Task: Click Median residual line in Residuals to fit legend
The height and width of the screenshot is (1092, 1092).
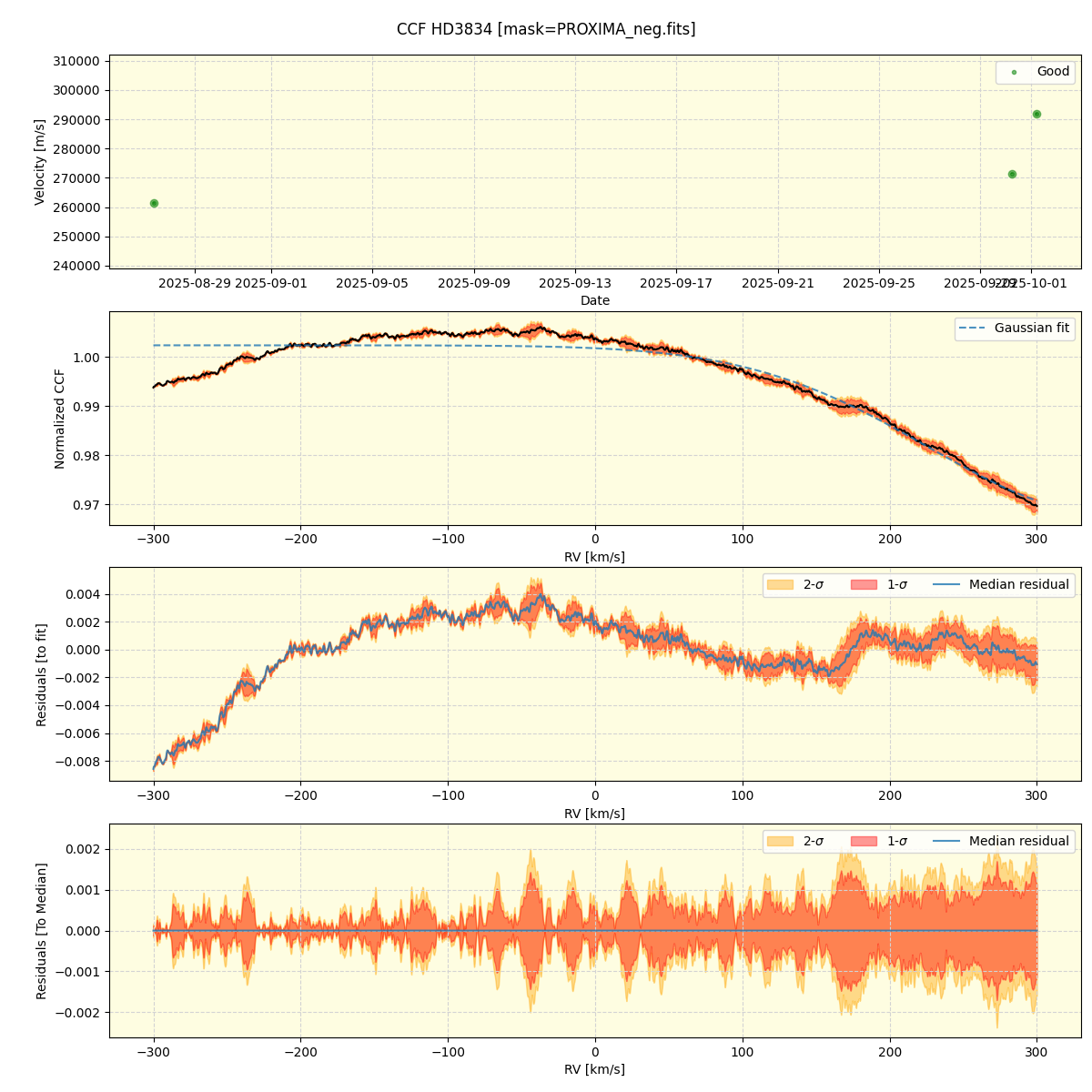Action: click(x=946, y=585)
